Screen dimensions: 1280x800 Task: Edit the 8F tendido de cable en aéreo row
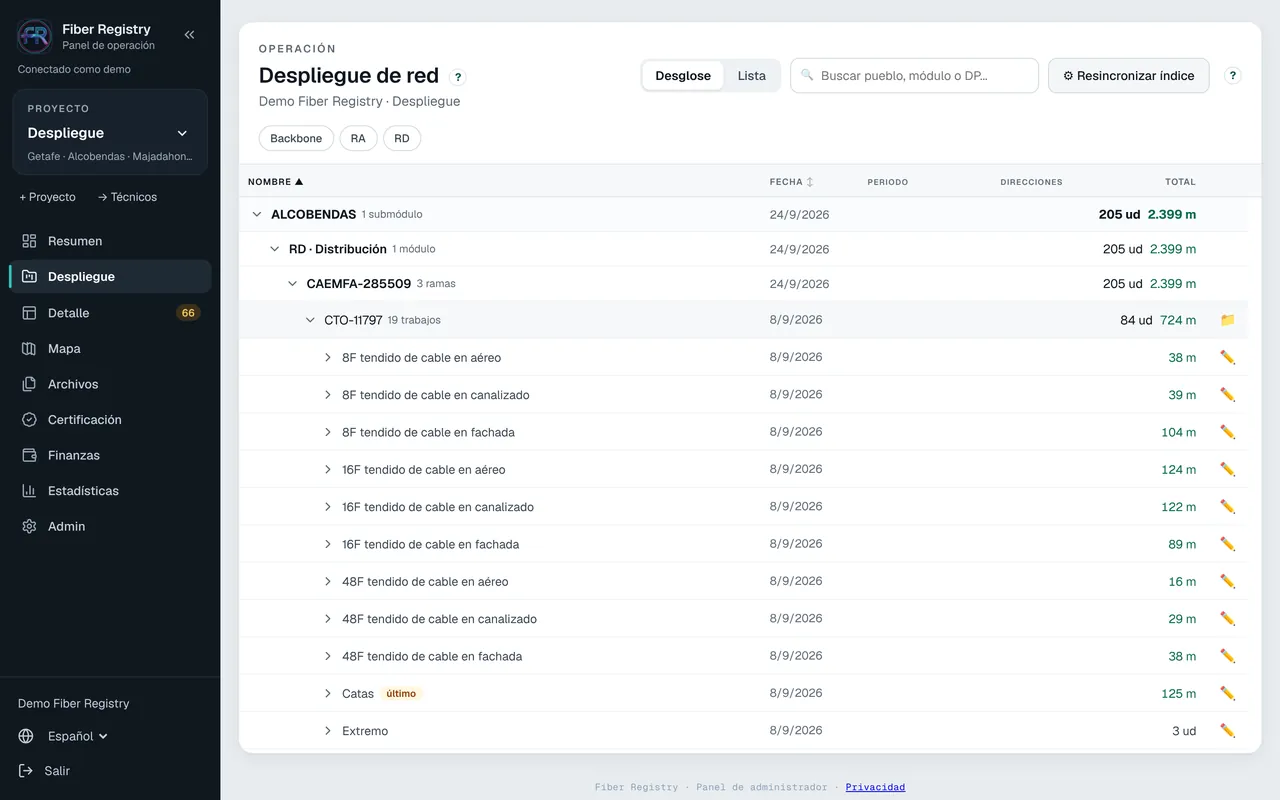click(x=1228, y=357)
